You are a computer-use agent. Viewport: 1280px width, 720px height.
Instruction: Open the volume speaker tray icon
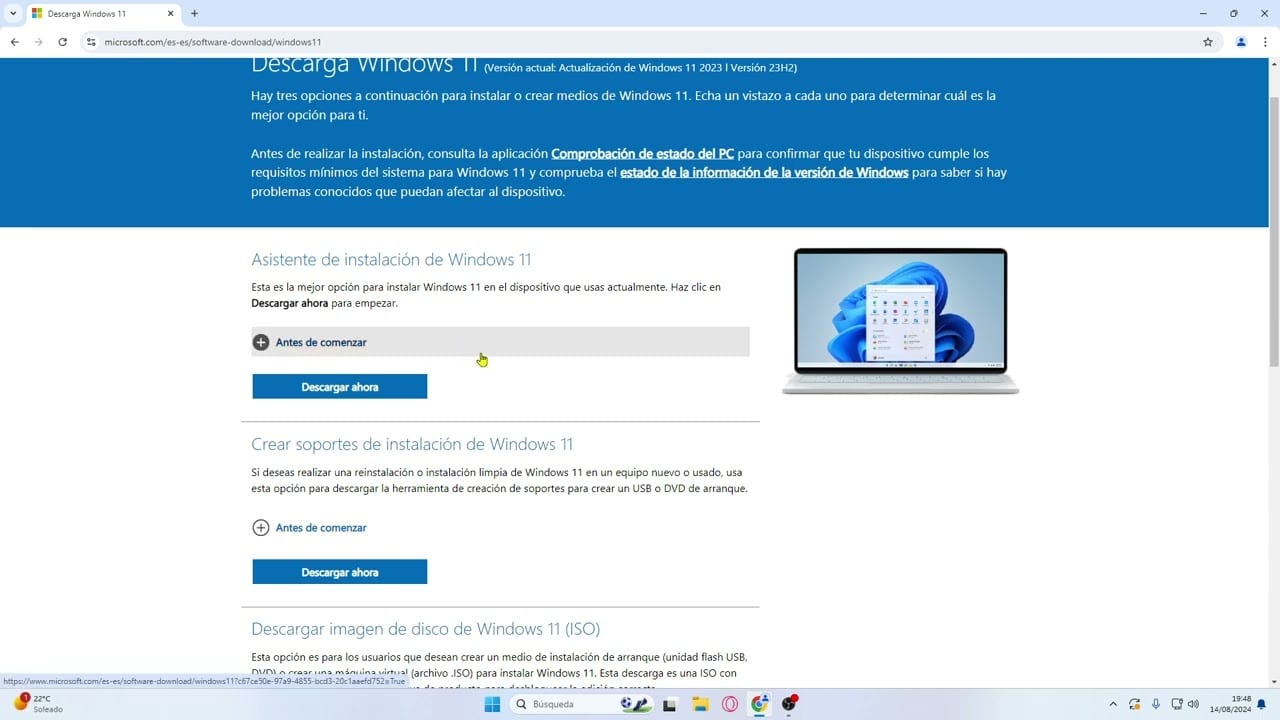pyautogui.click(x=1194, y=704)
